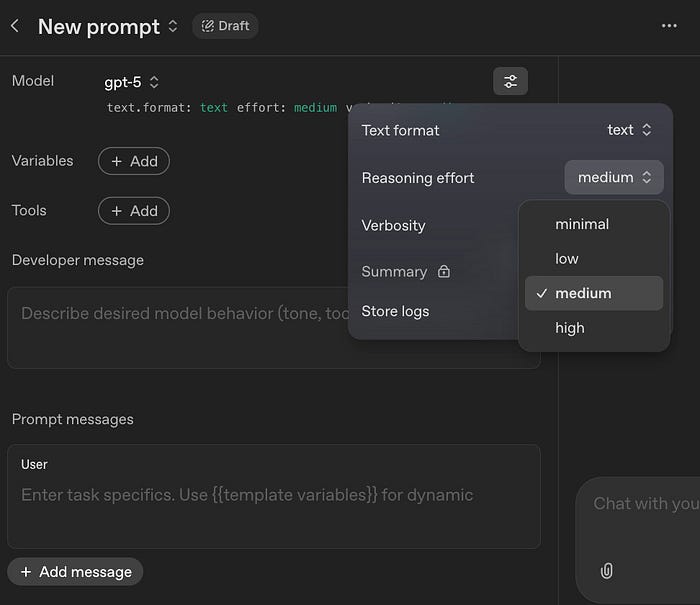Viewport: 700px width, 605px height.
Task: Add a new variable
Action: click(134, 161)
